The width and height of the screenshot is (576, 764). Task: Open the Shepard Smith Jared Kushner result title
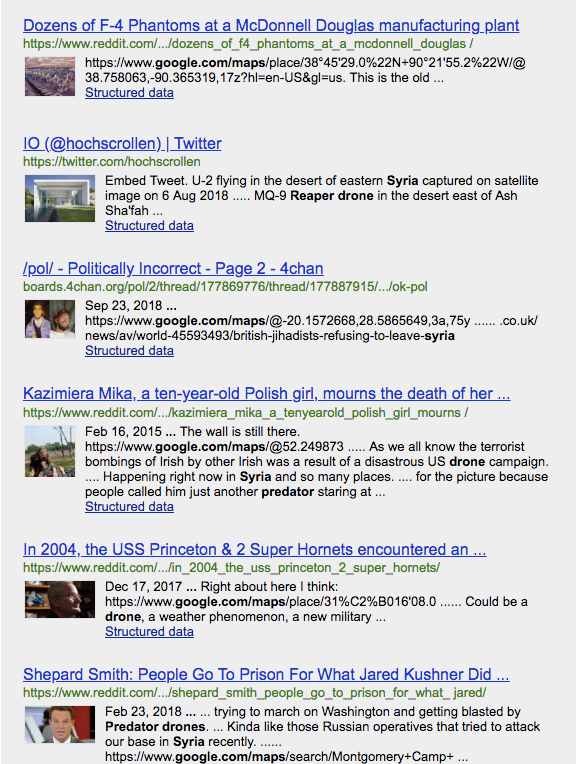(x=266, y=674)
